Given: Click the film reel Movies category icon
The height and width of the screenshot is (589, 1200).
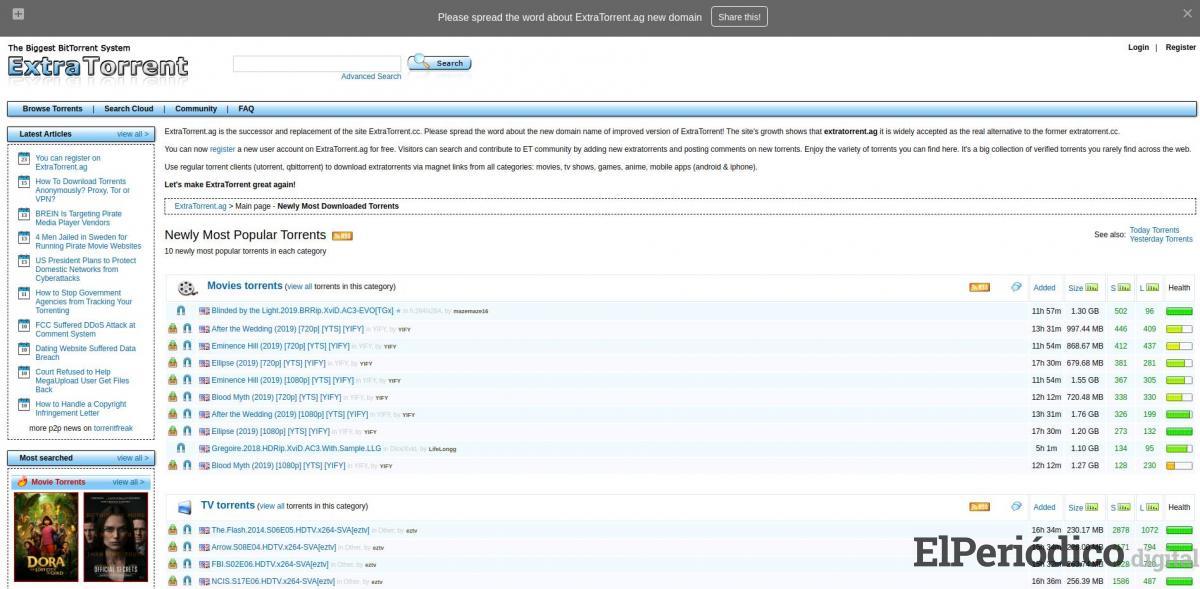Looking at the screenshot, I should coord(187,288).
